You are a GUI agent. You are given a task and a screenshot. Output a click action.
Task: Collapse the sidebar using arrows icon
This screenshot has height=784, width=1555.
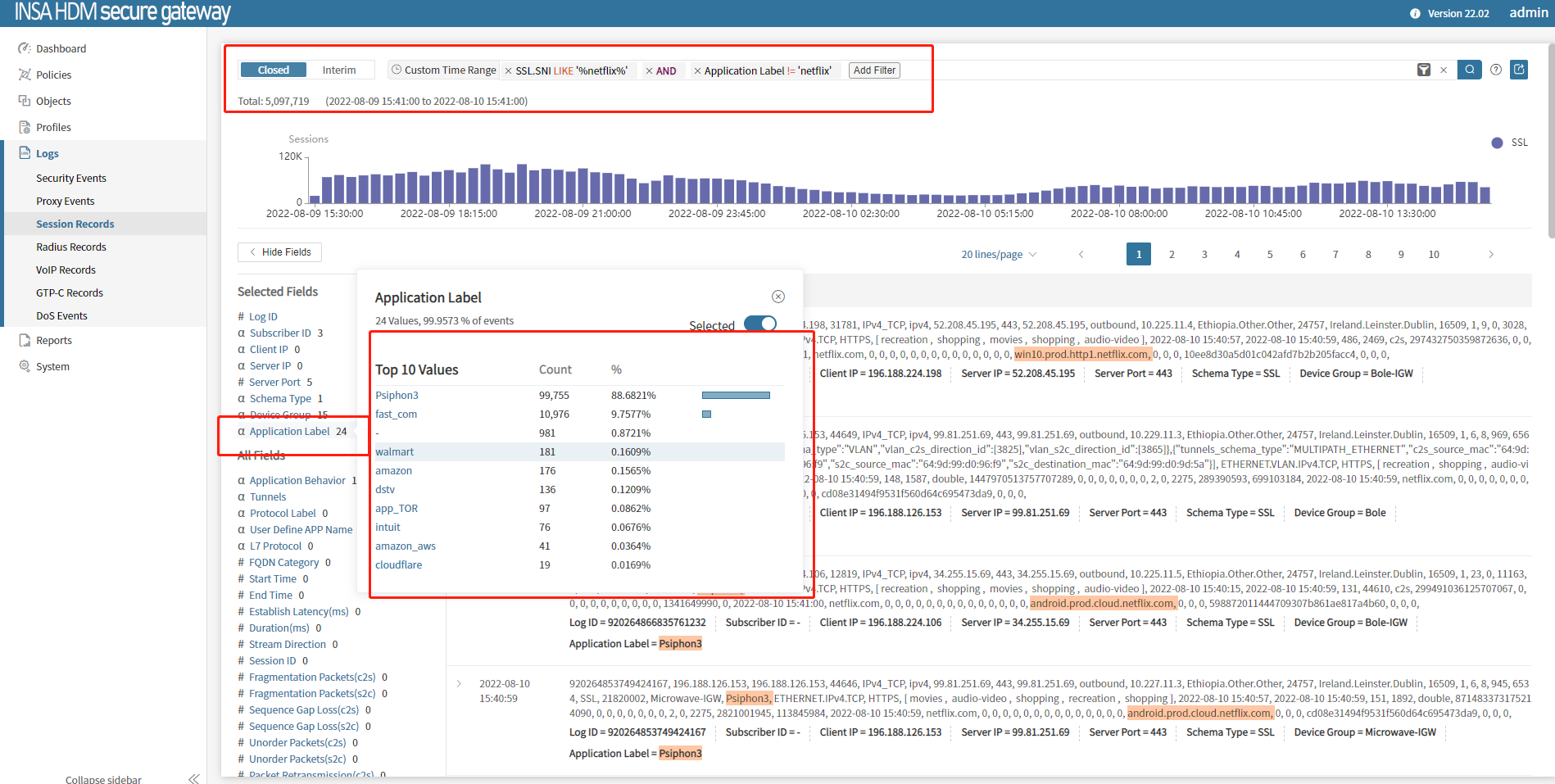[x=193, y=778]
